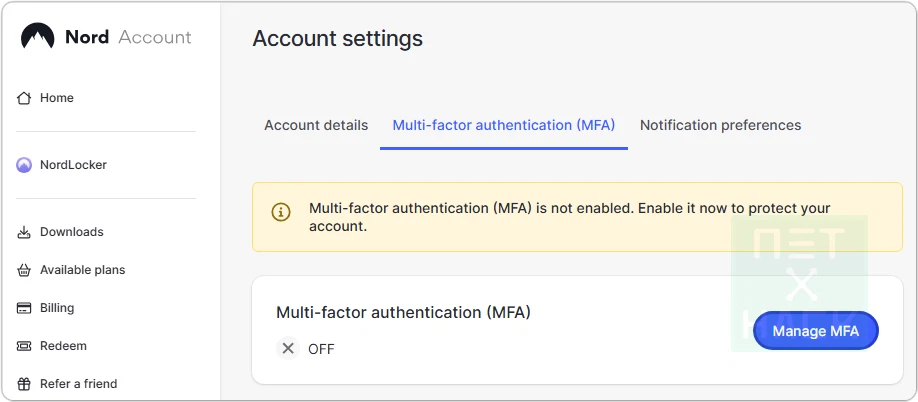The width and height of the screenshot is (918, 402).
Task: Click the X icon beside OFF status
Action: (288, 349)
